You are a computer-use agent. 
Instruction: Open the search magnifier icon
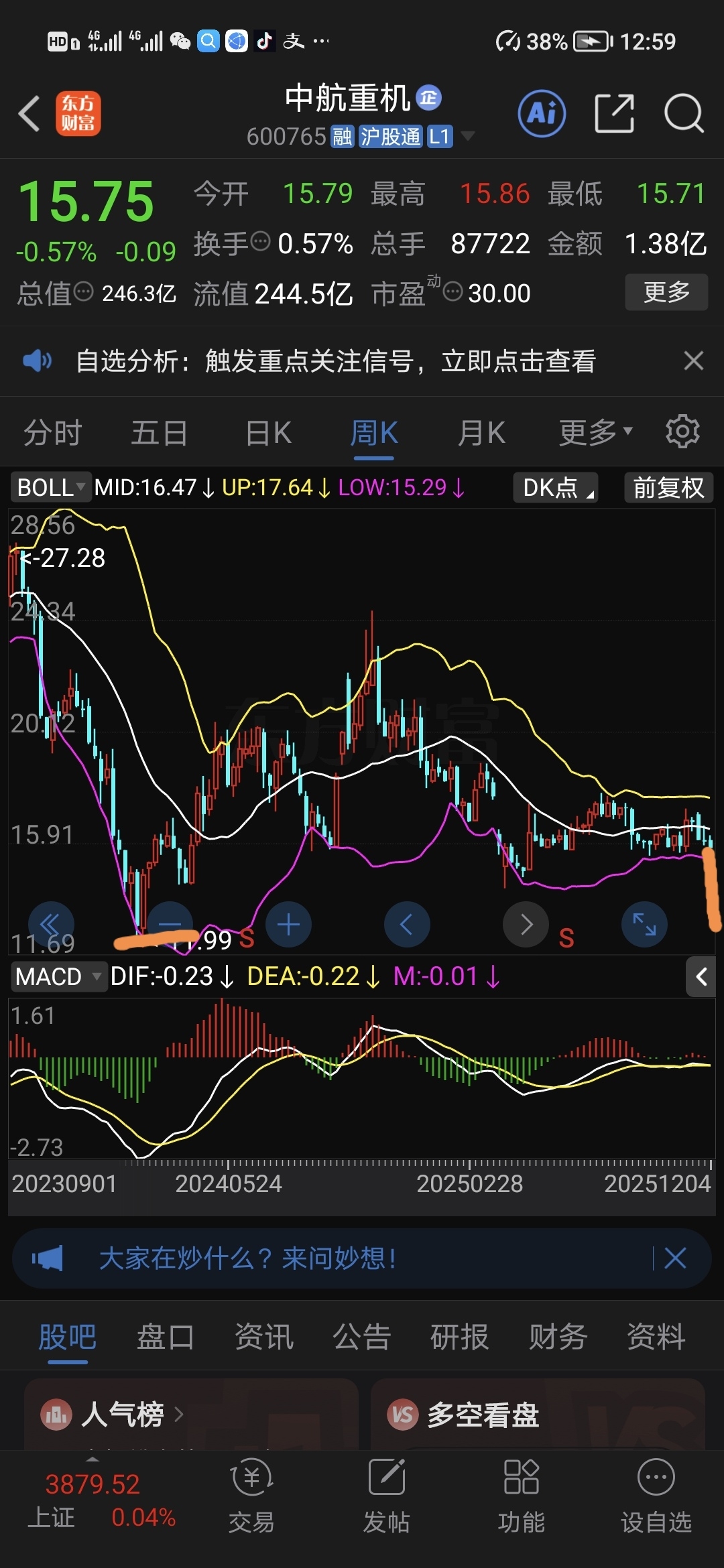click(684, 113)
